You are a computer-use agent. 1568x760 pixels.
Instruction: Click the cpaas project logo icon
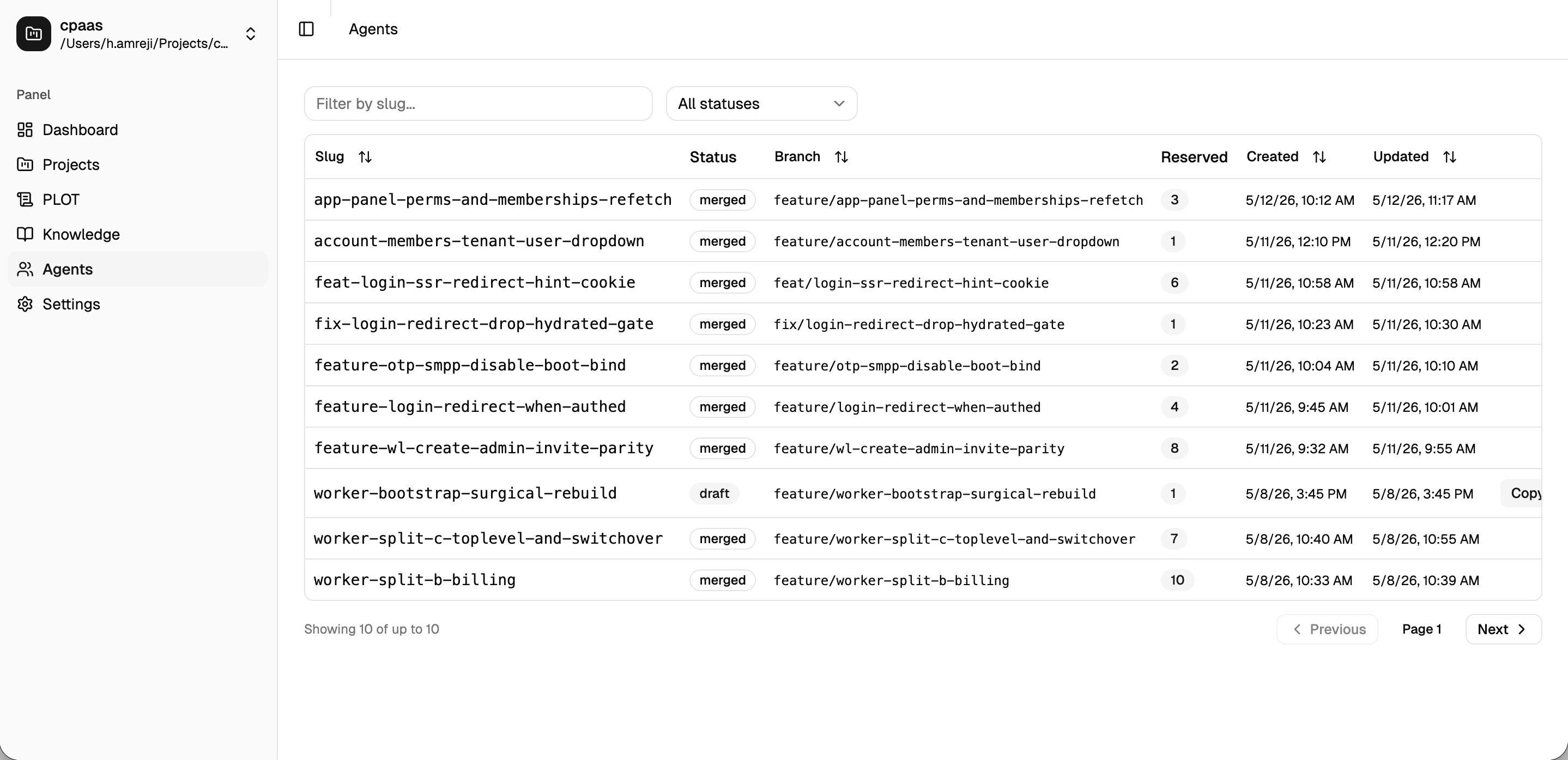coord(33,33)
